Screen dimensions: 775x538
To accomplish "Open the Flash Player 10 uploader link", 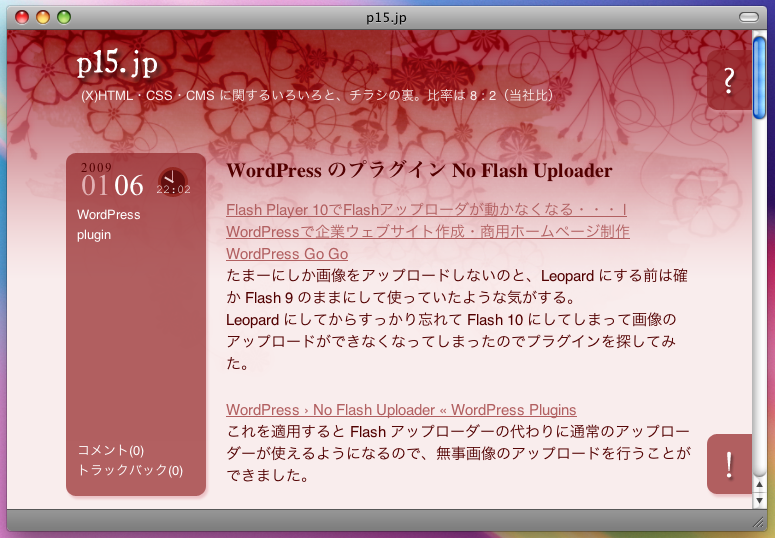I will [426, 210].
